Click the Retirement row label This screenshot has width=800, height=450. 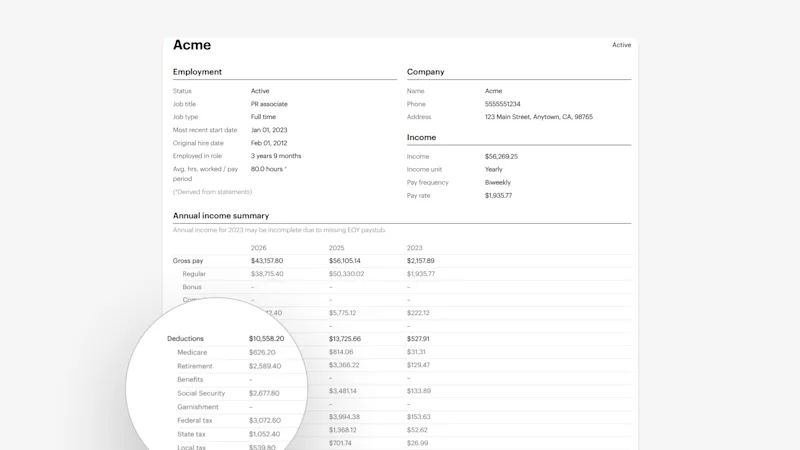(194, 366)
